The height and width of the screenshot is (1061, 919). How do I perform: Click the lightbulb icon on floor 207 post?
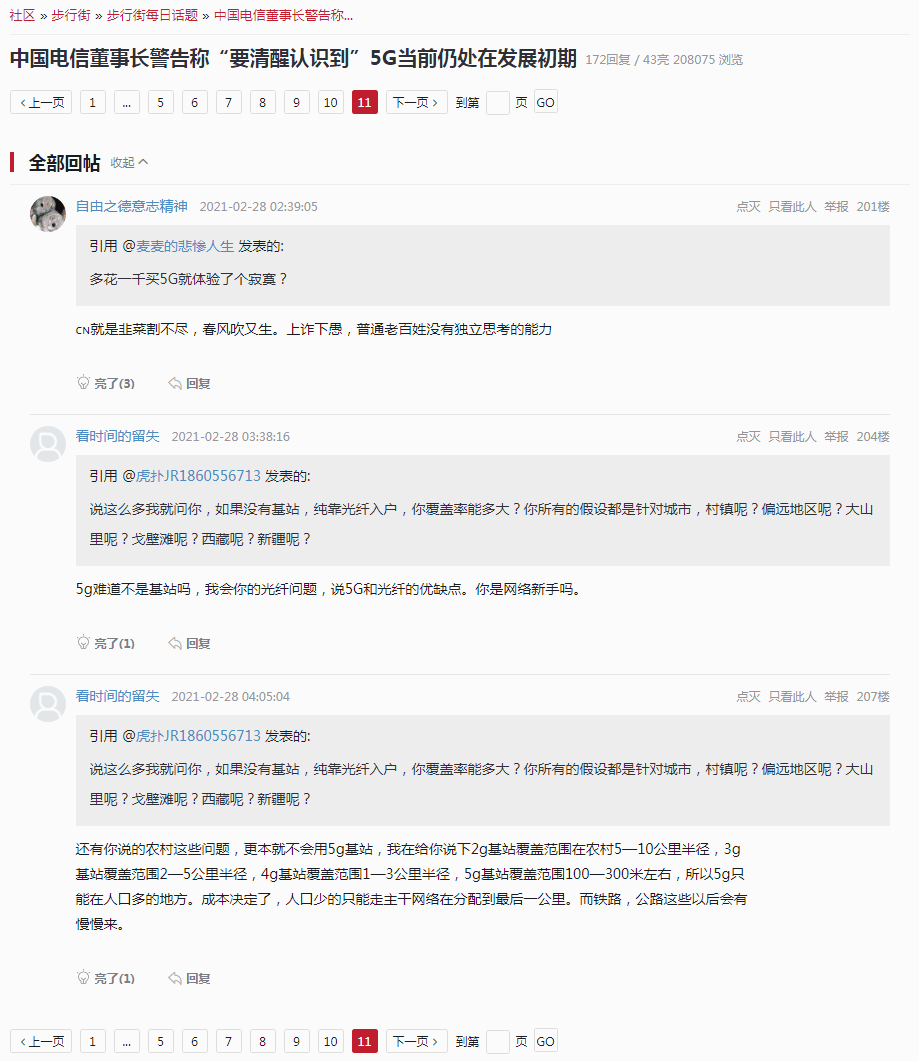tap(83, 978)
